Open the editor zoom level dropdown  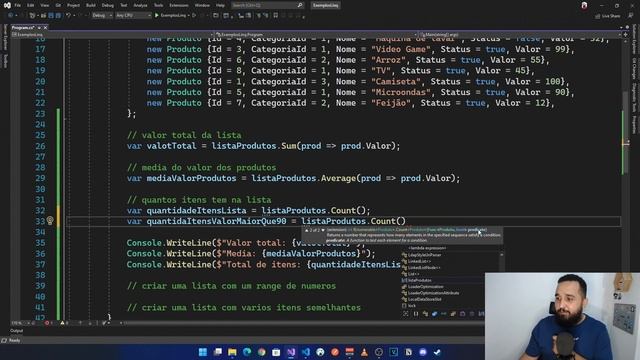pos(20,323)
